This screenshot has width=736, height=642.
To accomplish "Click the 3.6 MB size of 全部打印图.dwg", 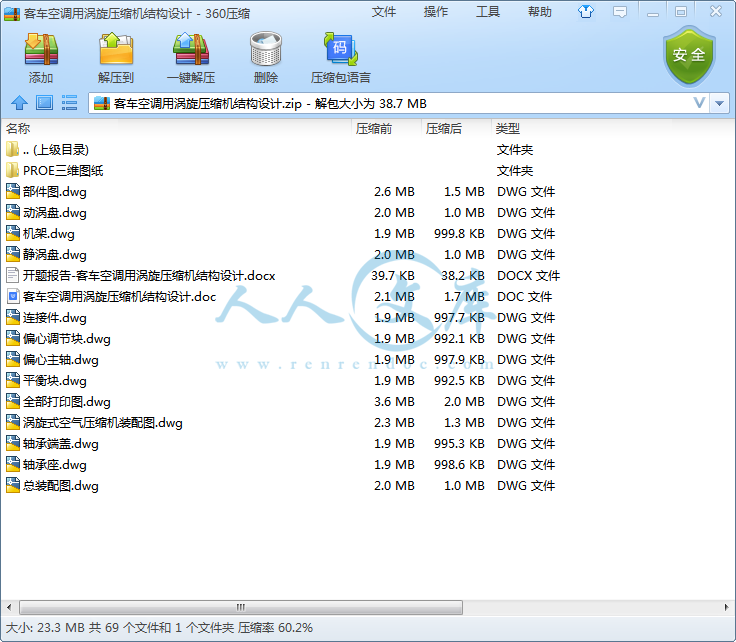I will (x=394, y=402).
